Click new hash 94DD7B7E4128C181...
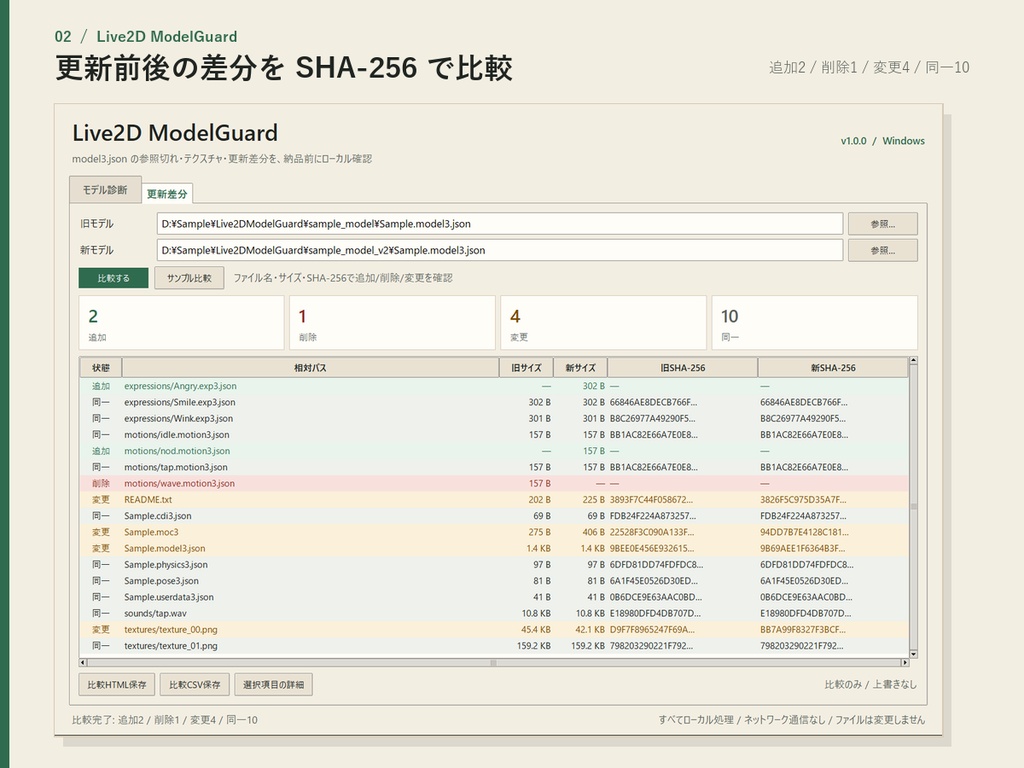 pos(804,532)
